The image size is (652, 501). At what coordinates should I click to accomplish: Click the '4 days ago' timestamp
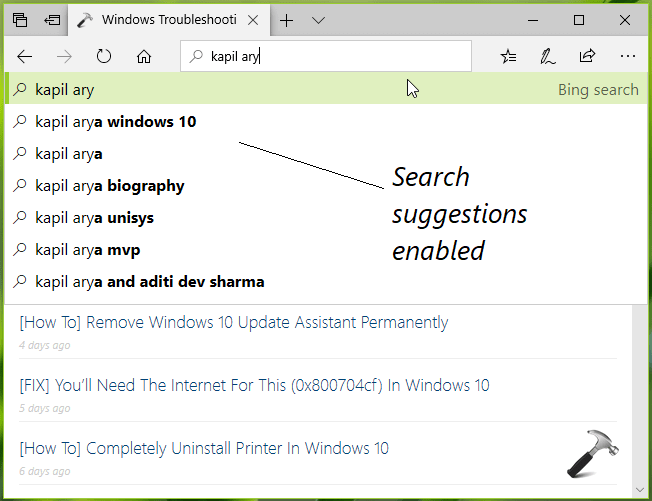(x=44, y=345)
